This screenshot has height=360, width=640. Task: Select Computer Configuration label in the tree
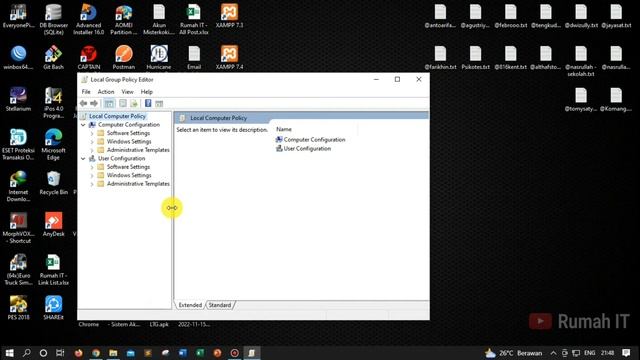click(x=129, y=125)
